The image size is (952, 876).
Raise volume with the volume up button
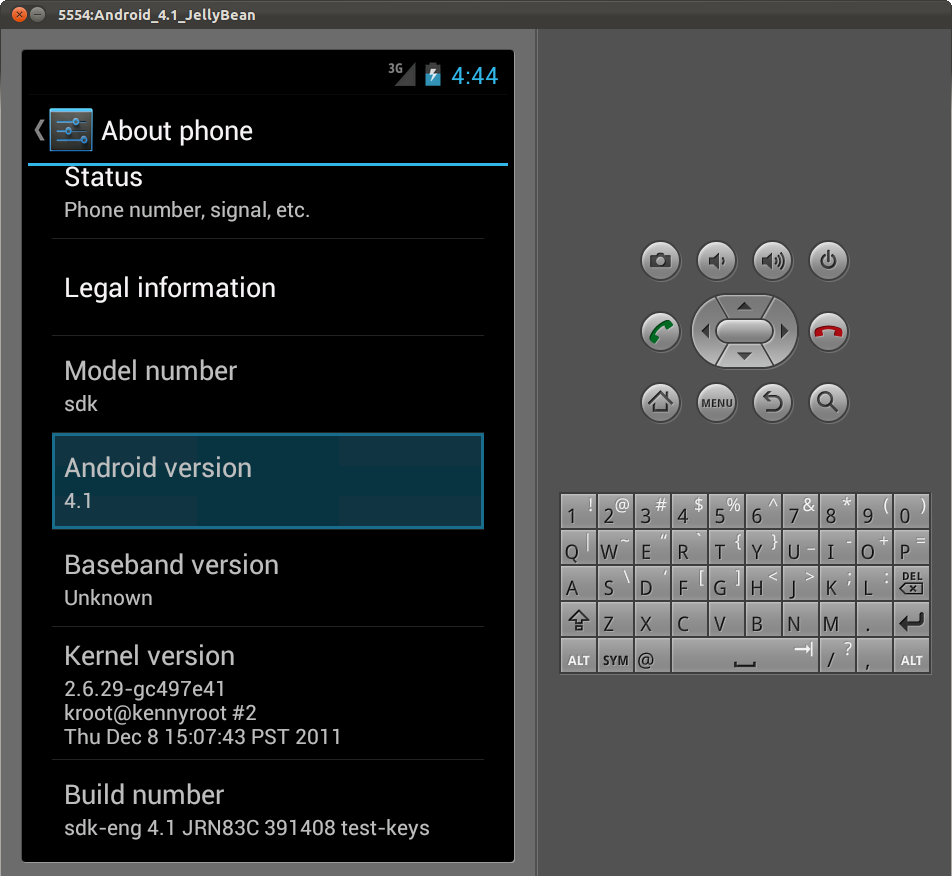(772, 261)
